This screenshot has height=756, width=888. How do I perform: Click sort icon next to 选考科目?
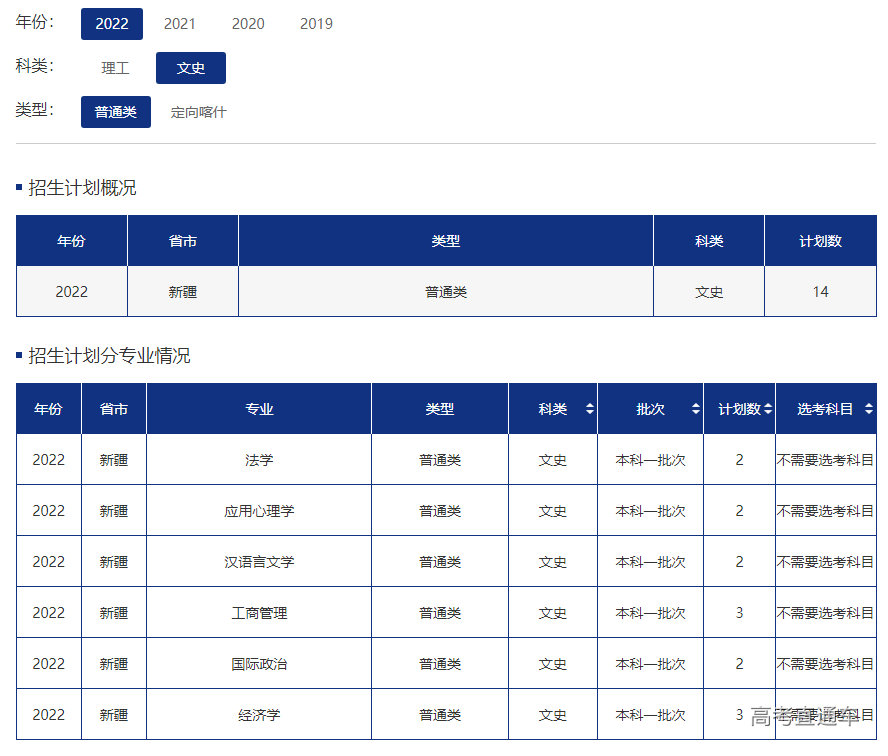click(868, 409)
